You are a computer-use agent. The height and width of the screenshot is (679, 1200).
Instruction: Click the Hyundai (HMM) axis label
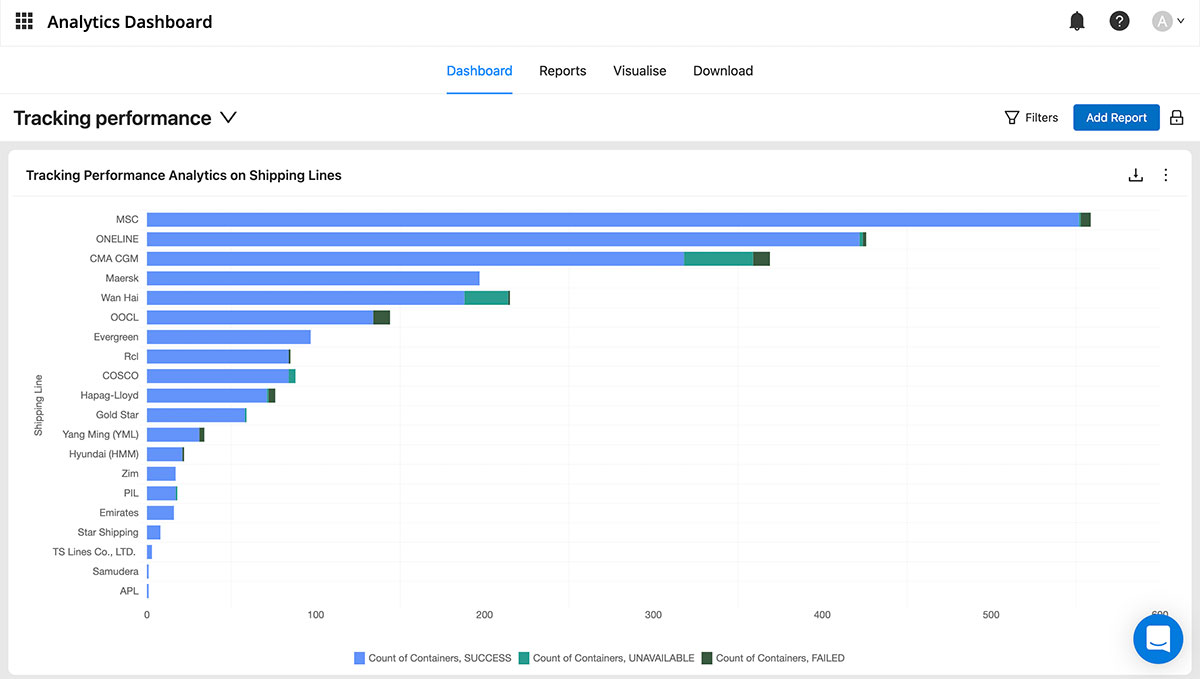(104, 454)
